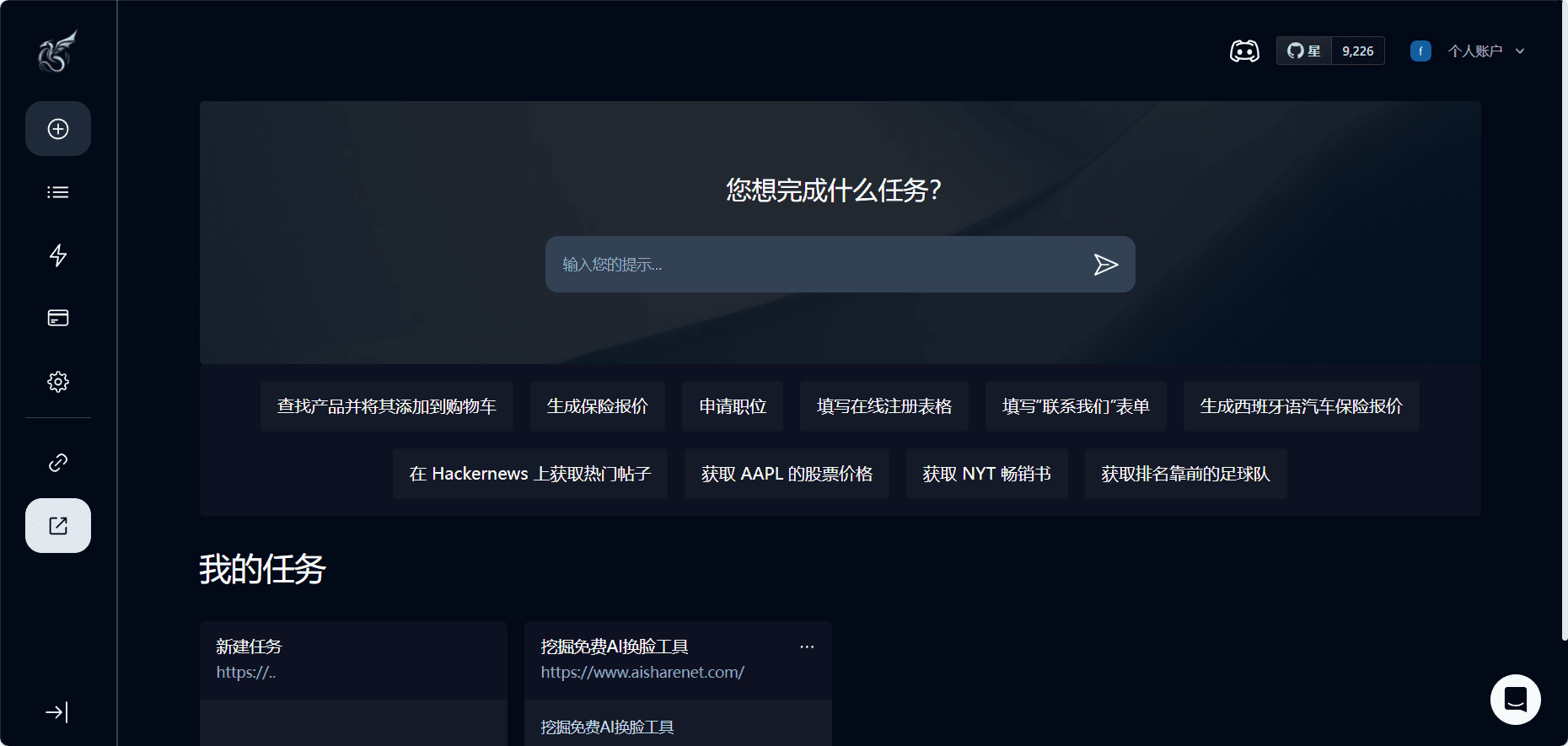The width and height of the screenshot is (1568, 746).
Task: Click the 获取 NYT 畅销书 suggestion
Action: pos(986,474)
